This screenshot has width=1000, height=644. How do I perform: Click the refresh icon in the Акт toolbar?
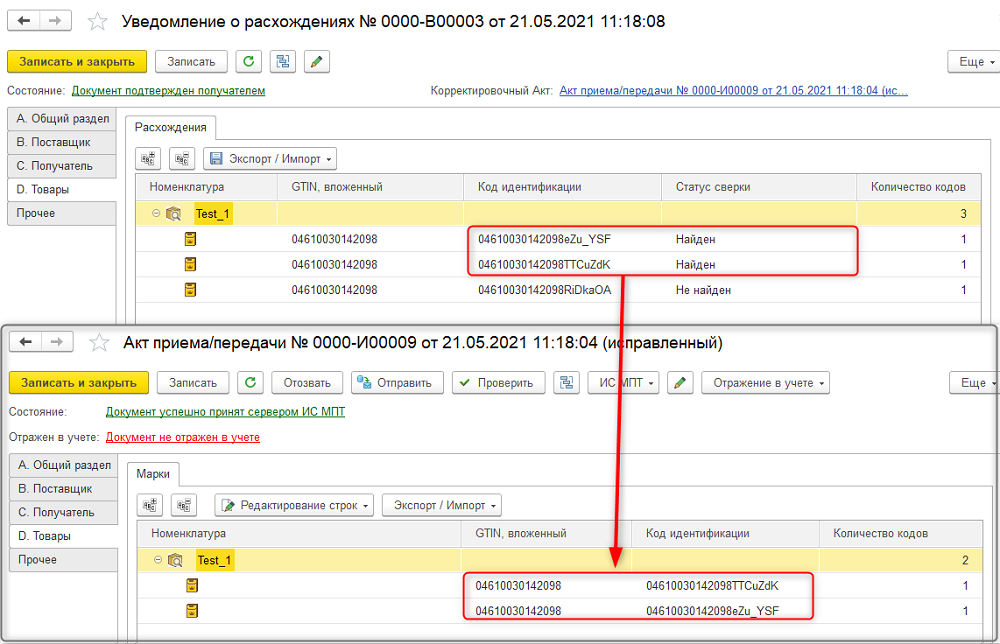pyautogui.click(x=251, y=383)
